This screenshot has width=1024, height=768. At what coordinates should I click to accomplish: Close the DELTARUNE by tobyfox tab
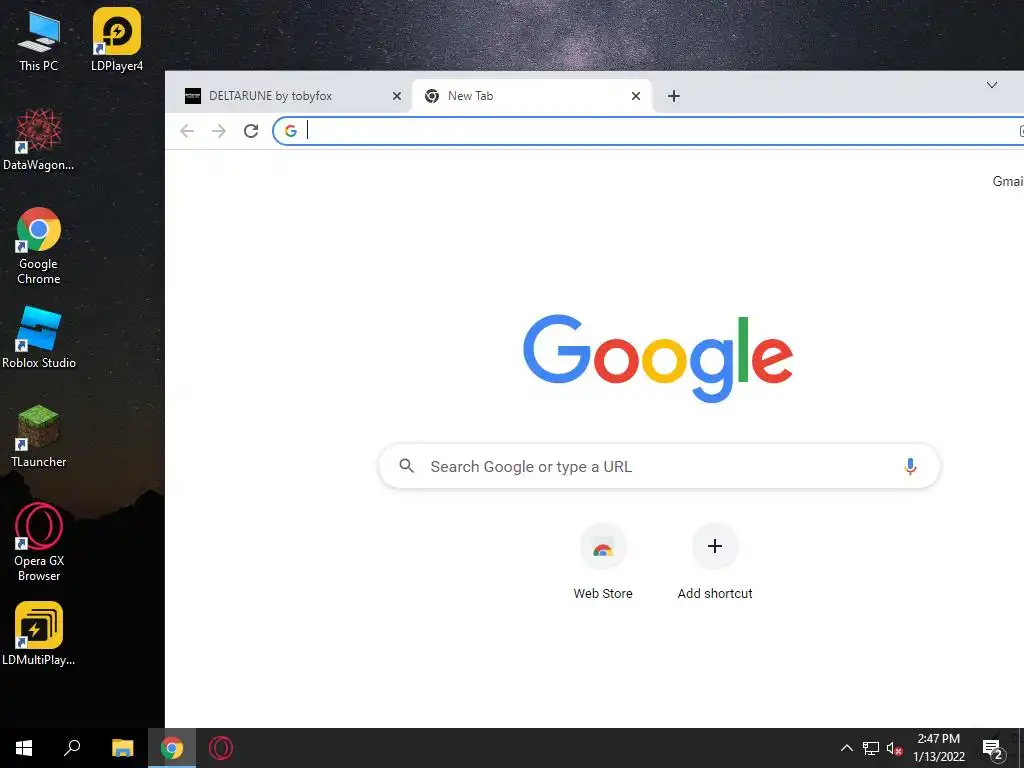(x=396, y=96)
